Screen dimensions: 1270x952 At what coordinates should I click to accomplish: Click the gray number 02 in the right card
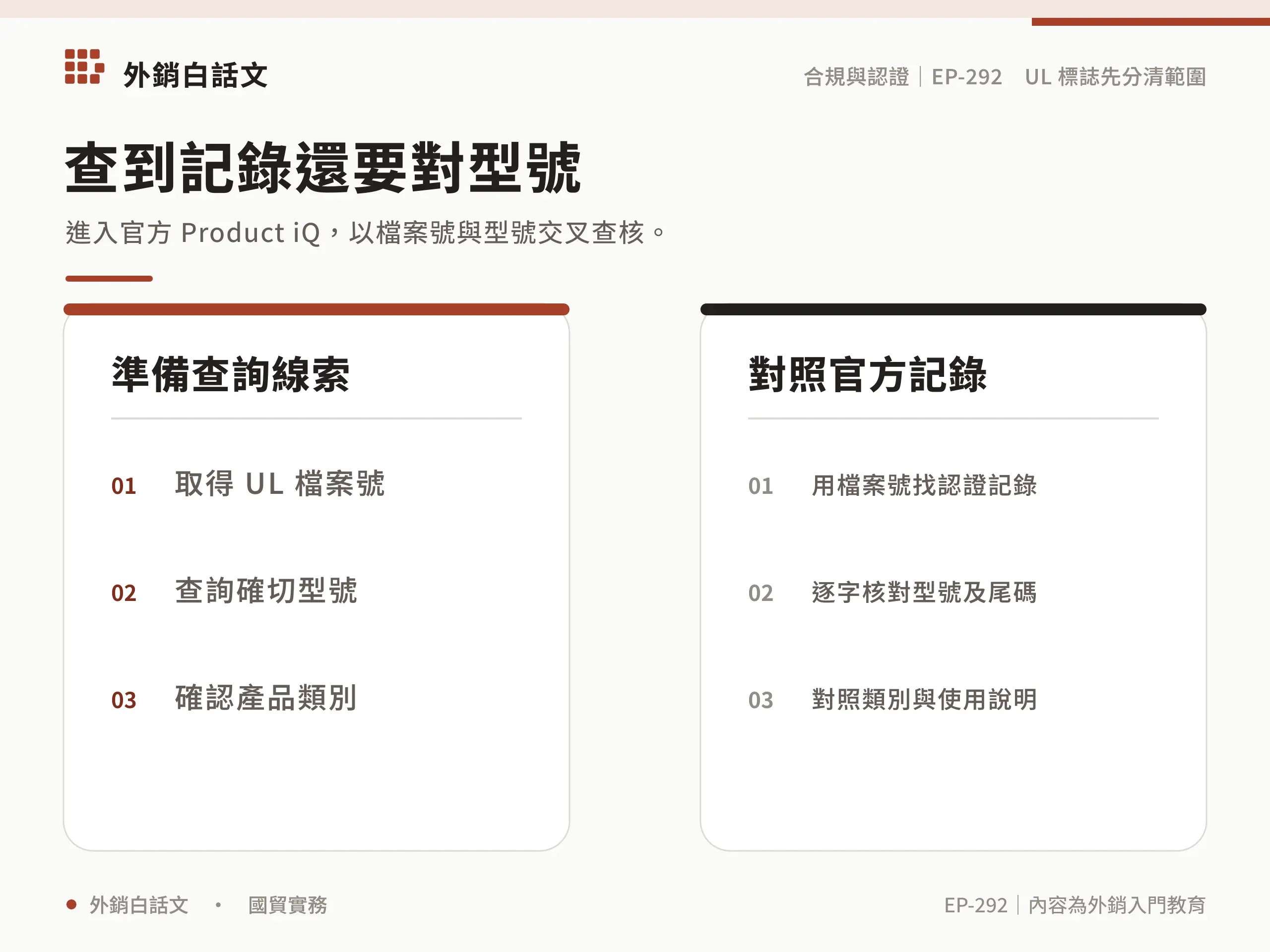point(760,594)
